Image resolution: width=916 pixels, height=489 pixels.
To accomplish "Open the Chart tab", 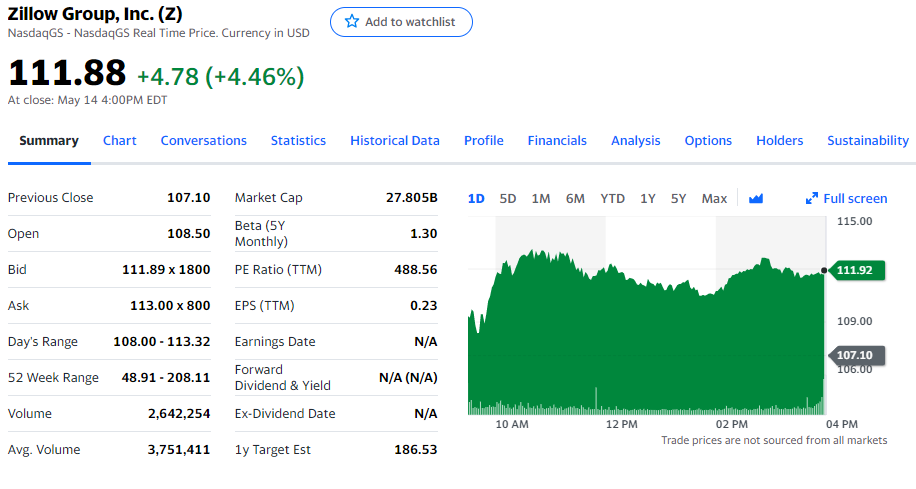I will coord(120,141).
